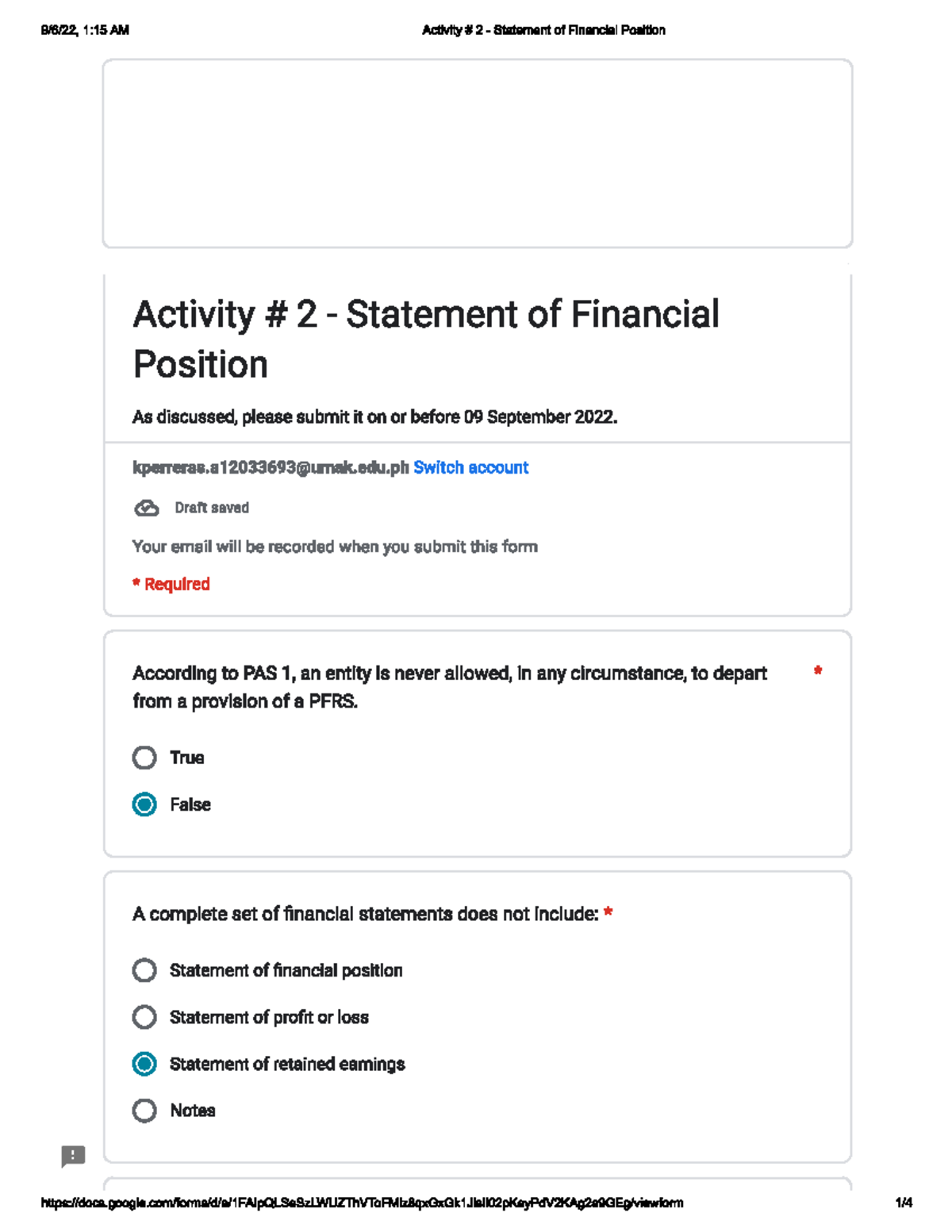The image size is (952, 1232).
Task: Pick the Notes answer option
Action: (x=144, y=1110)
